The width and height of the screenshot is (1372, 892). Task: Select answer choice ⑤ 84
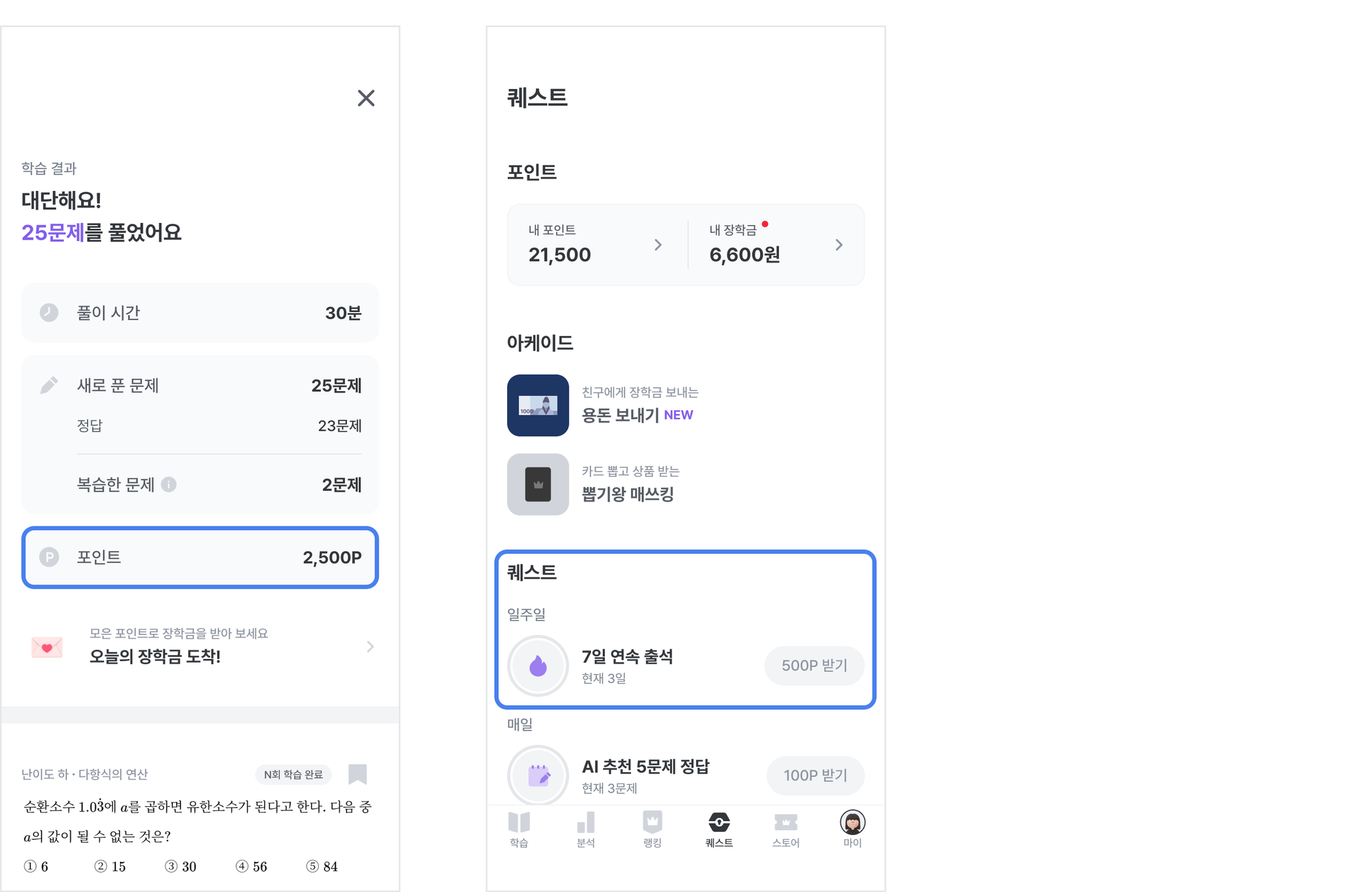point(322,867)
